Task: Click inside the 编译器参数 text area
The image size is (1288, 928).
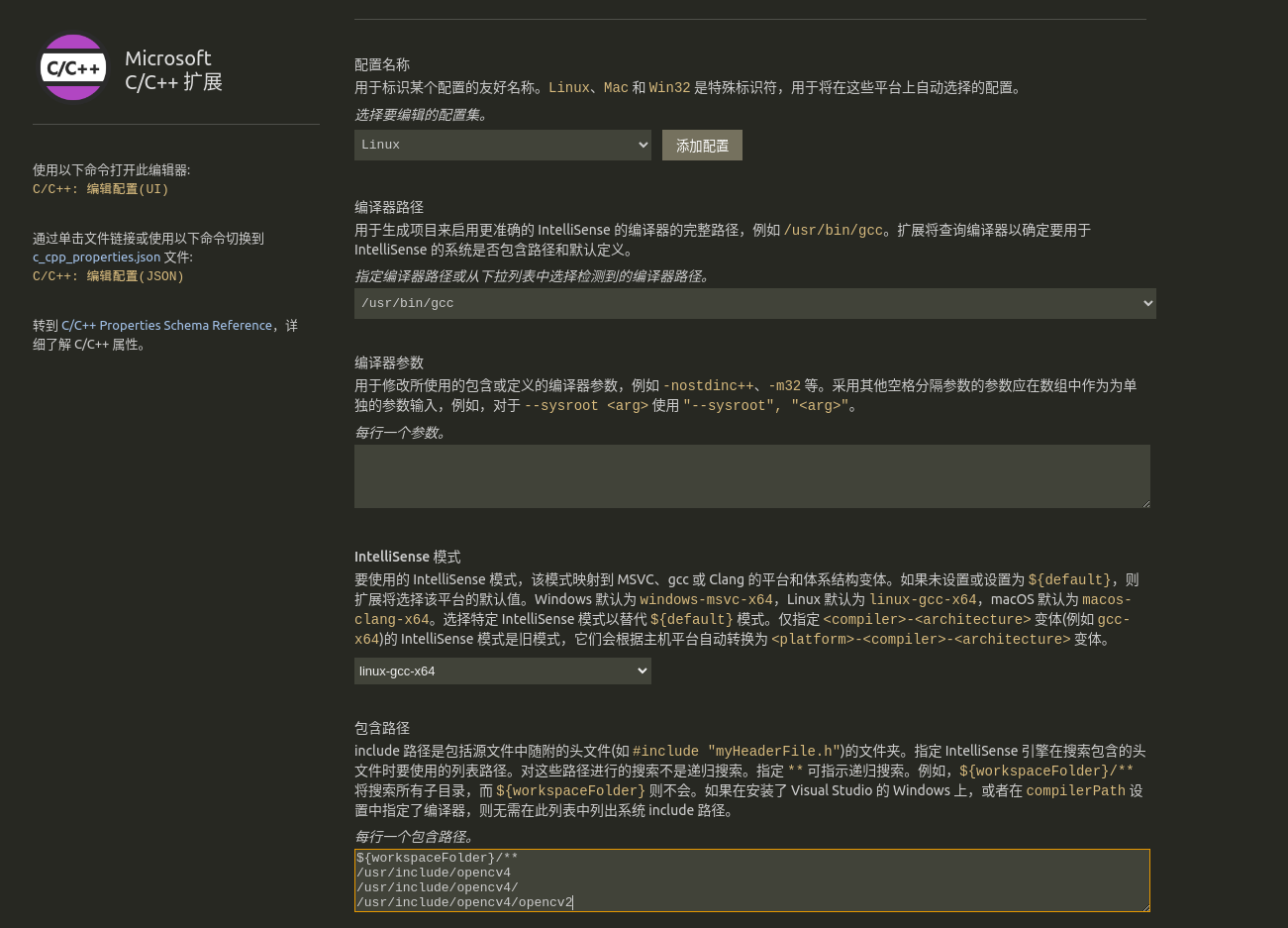Action: click(x=752, y=475)
